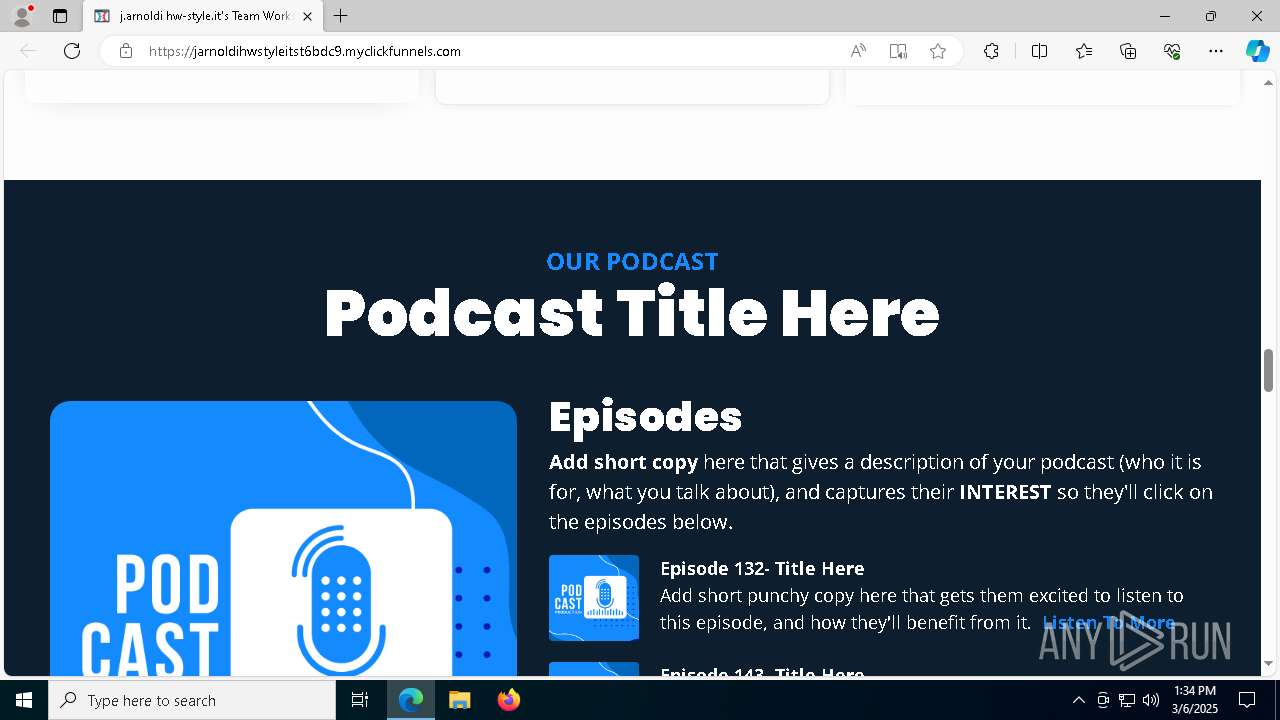Screen dimensions: 1280x720
Task: Open Favorites list icon
Action: 1084,51
